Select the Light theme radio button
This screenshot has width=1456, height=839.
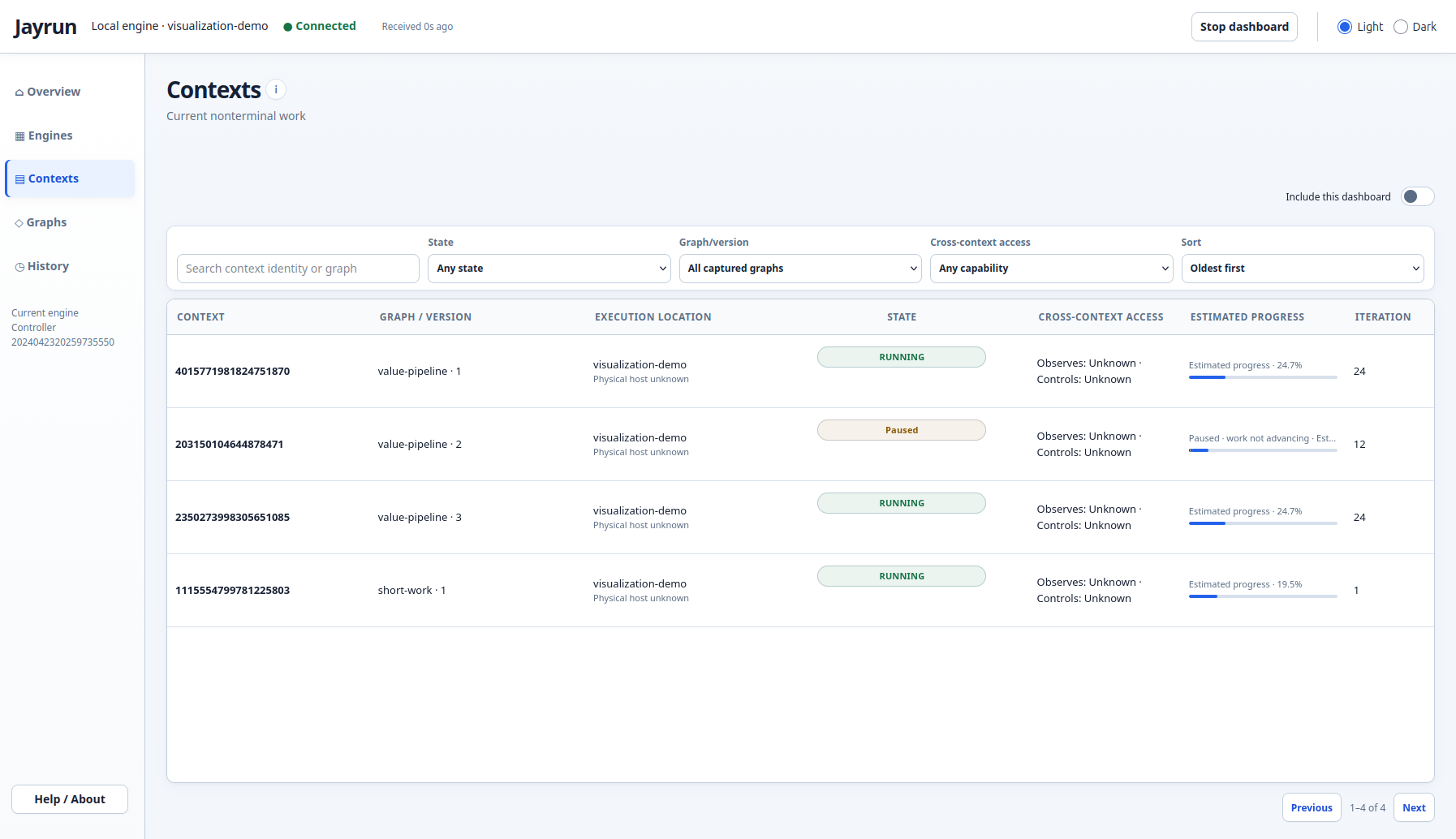coord(1345,27)
